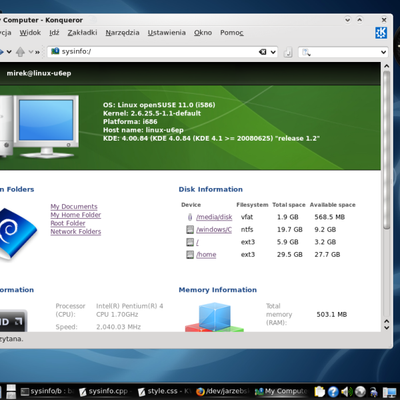400x400 pixels.
Task: Click the drive icon next to /windows/C
Action: coord(190,229)
